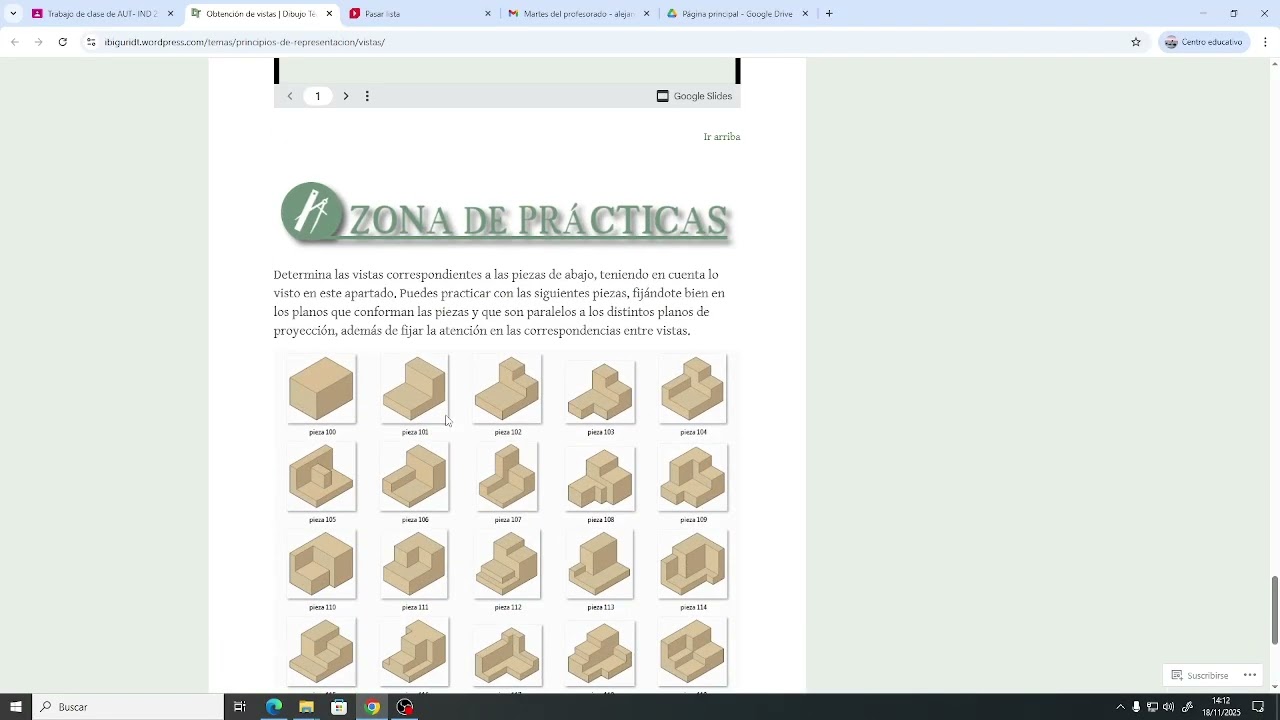This screenshot has height=720, width=1280.
Task: Advance to next slide in embed
Action: (346, 96)
